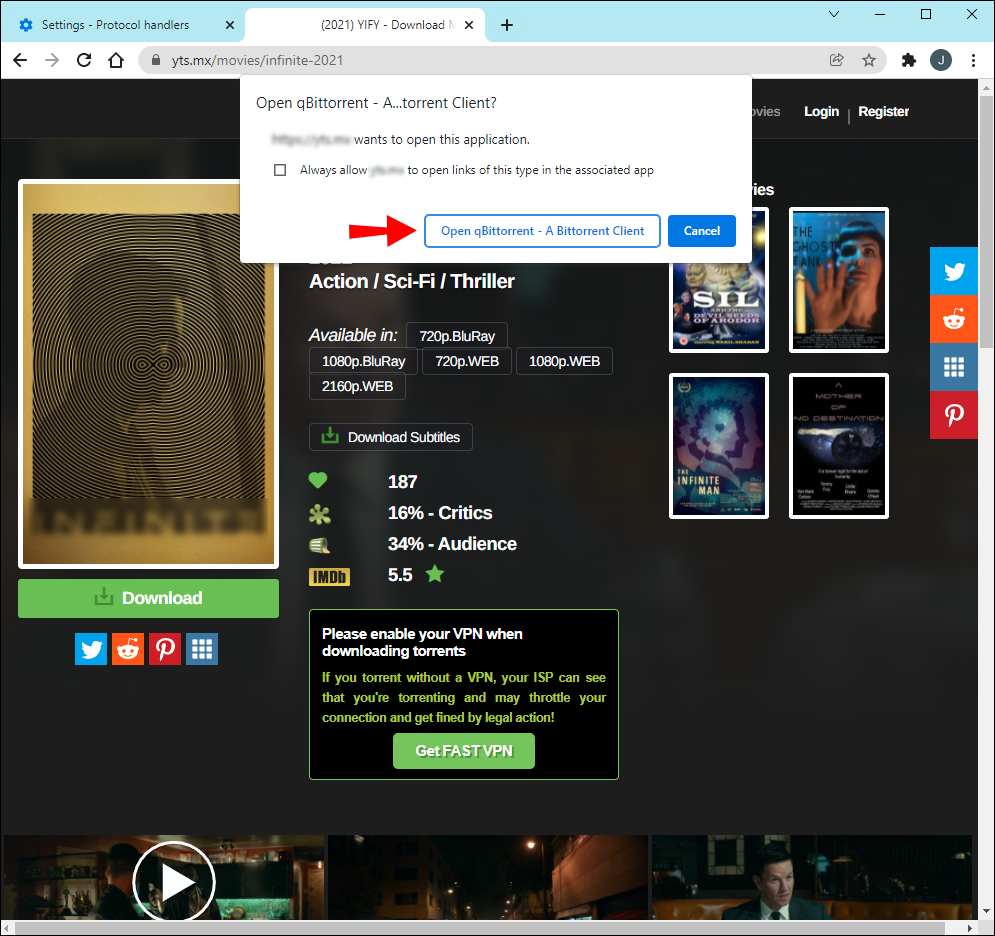Click the browser forward arrow

pyautogui.click(x=52, y=60)
